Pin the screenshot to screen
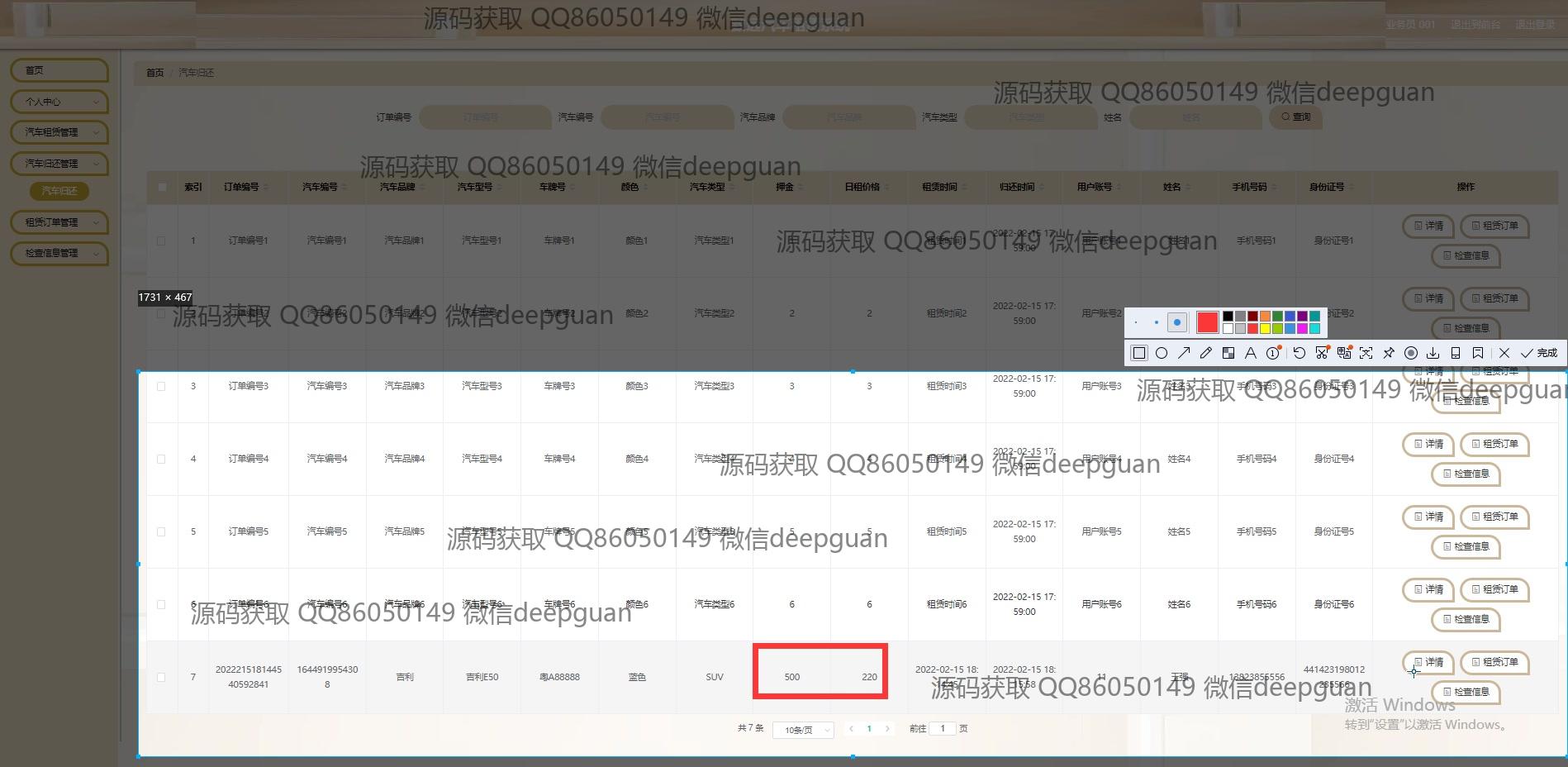 [1389, 353]
